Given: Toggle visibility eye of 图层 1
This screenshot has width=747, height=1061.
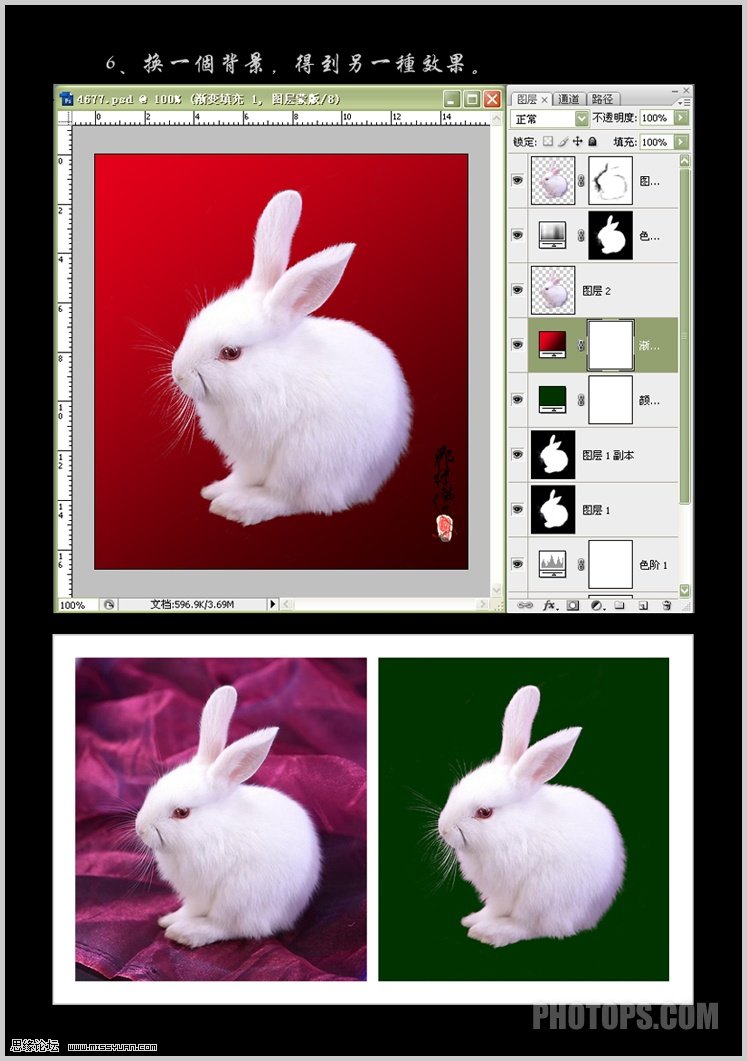Looking at the screenshot, I should (518, 509).
